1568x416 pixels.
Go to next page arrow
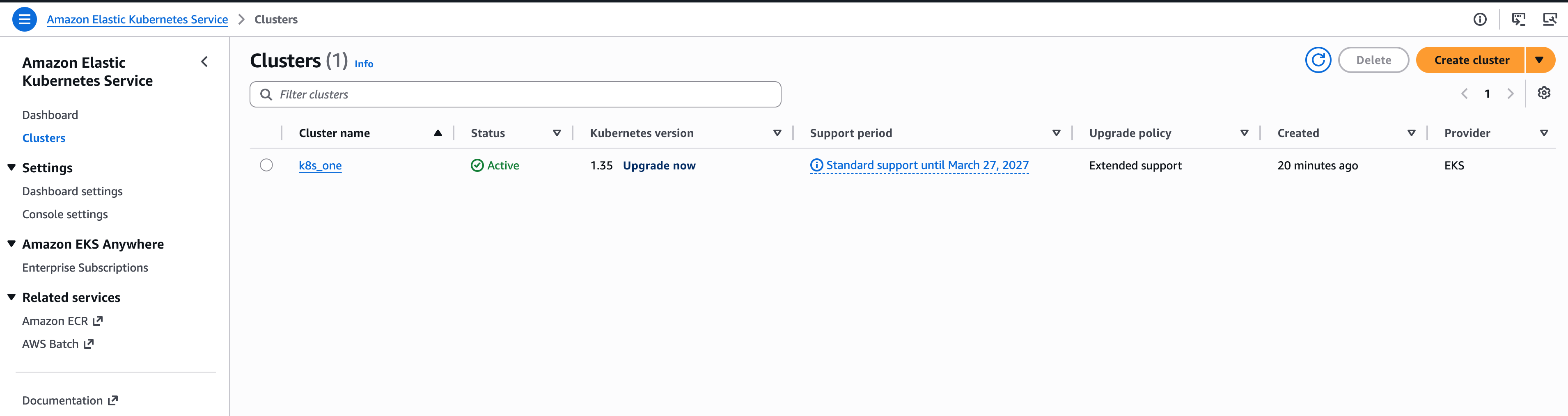coord(1510,94)
